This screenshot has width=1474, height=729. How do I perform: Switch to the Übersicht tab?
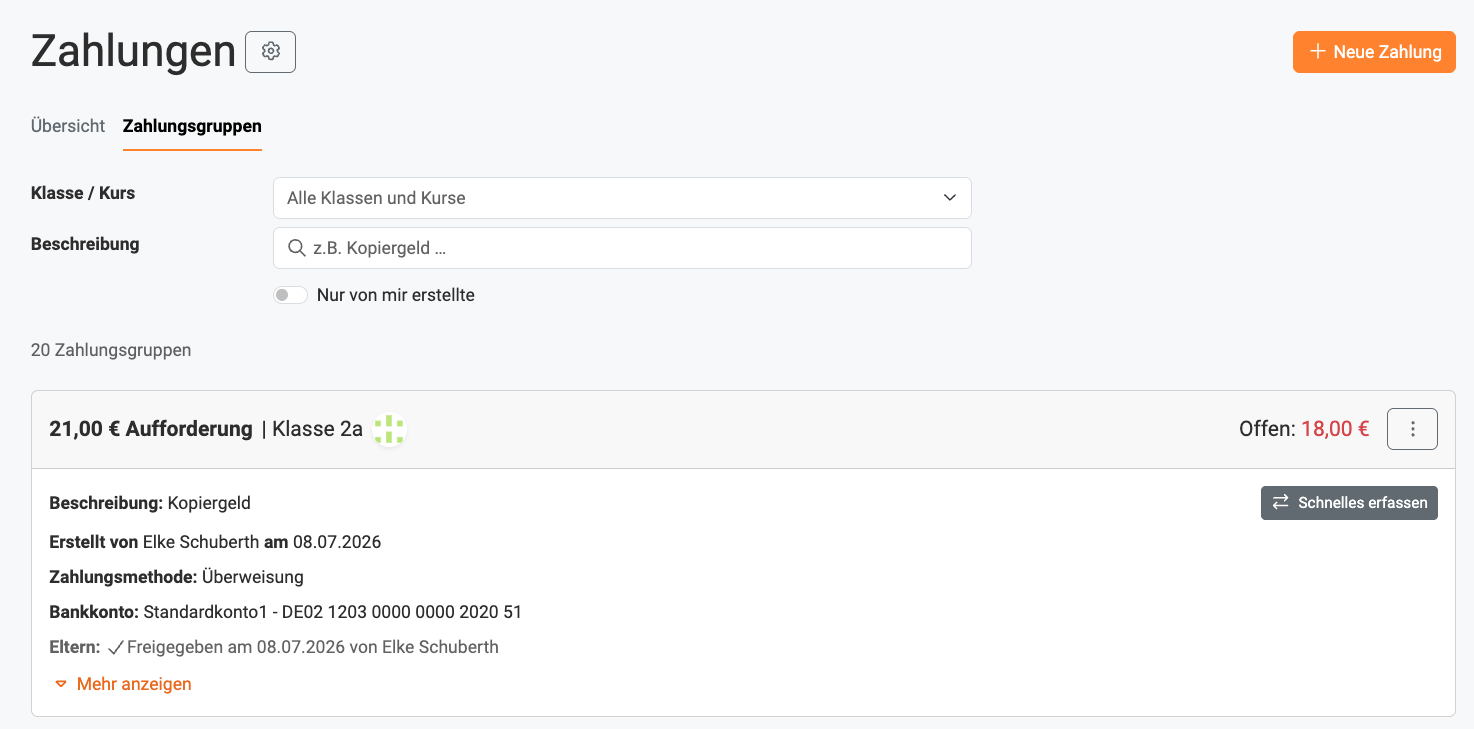(x=68, y=126)
